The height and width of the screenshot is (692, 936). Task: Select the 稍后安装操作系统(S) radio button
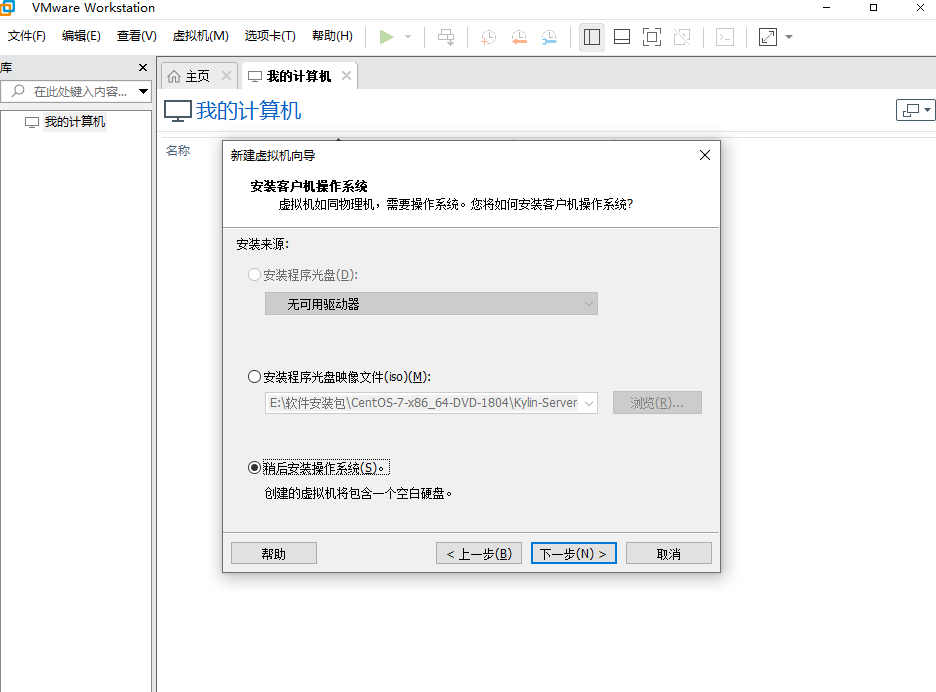[254, 468]
